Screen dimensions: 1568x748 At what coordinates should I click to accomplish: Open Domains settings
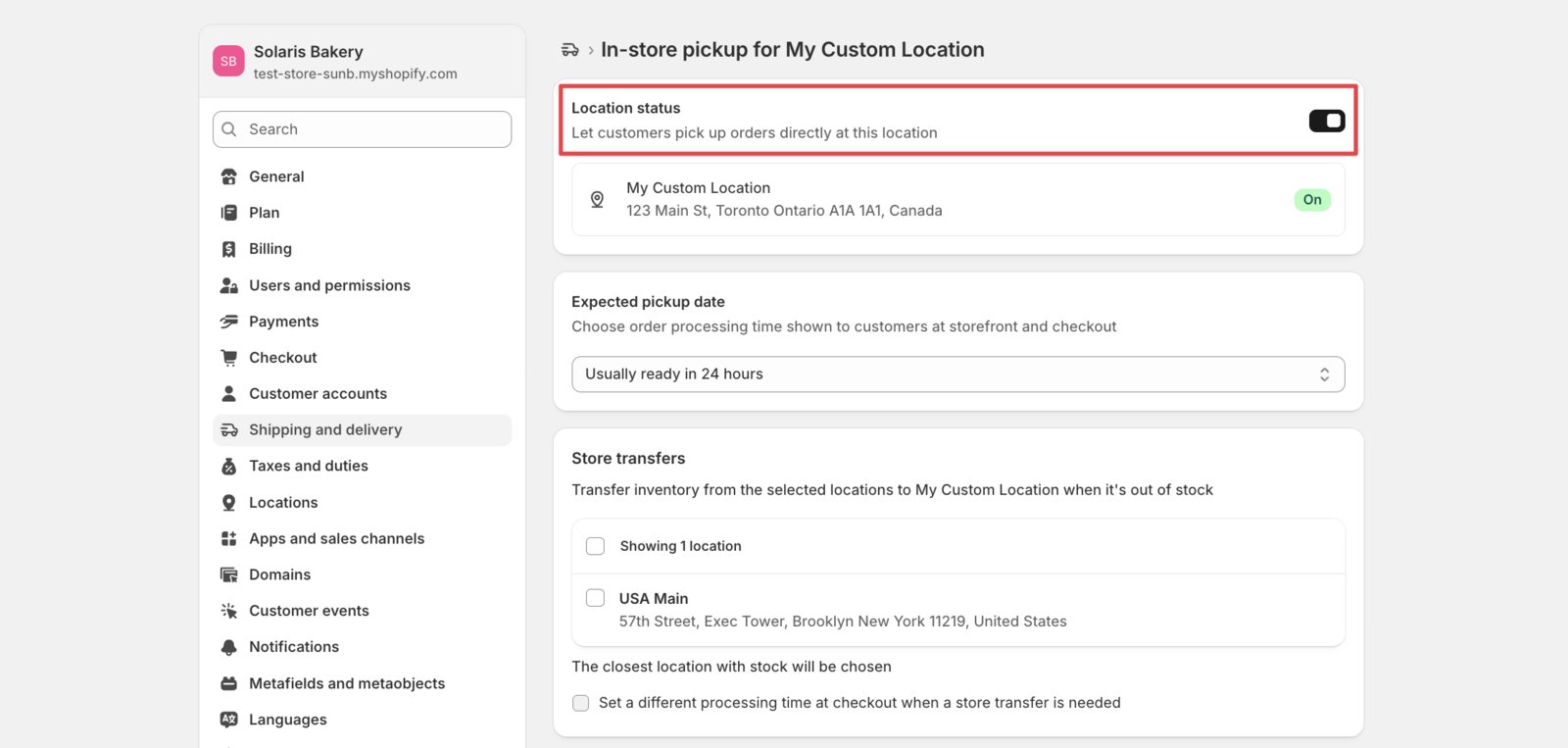362,574
